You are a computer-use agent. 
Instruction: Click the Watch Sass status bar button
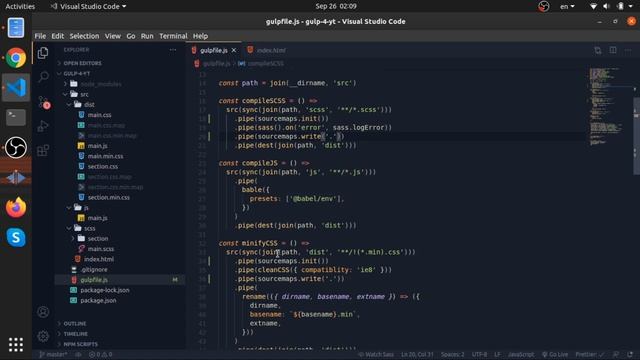376,354
